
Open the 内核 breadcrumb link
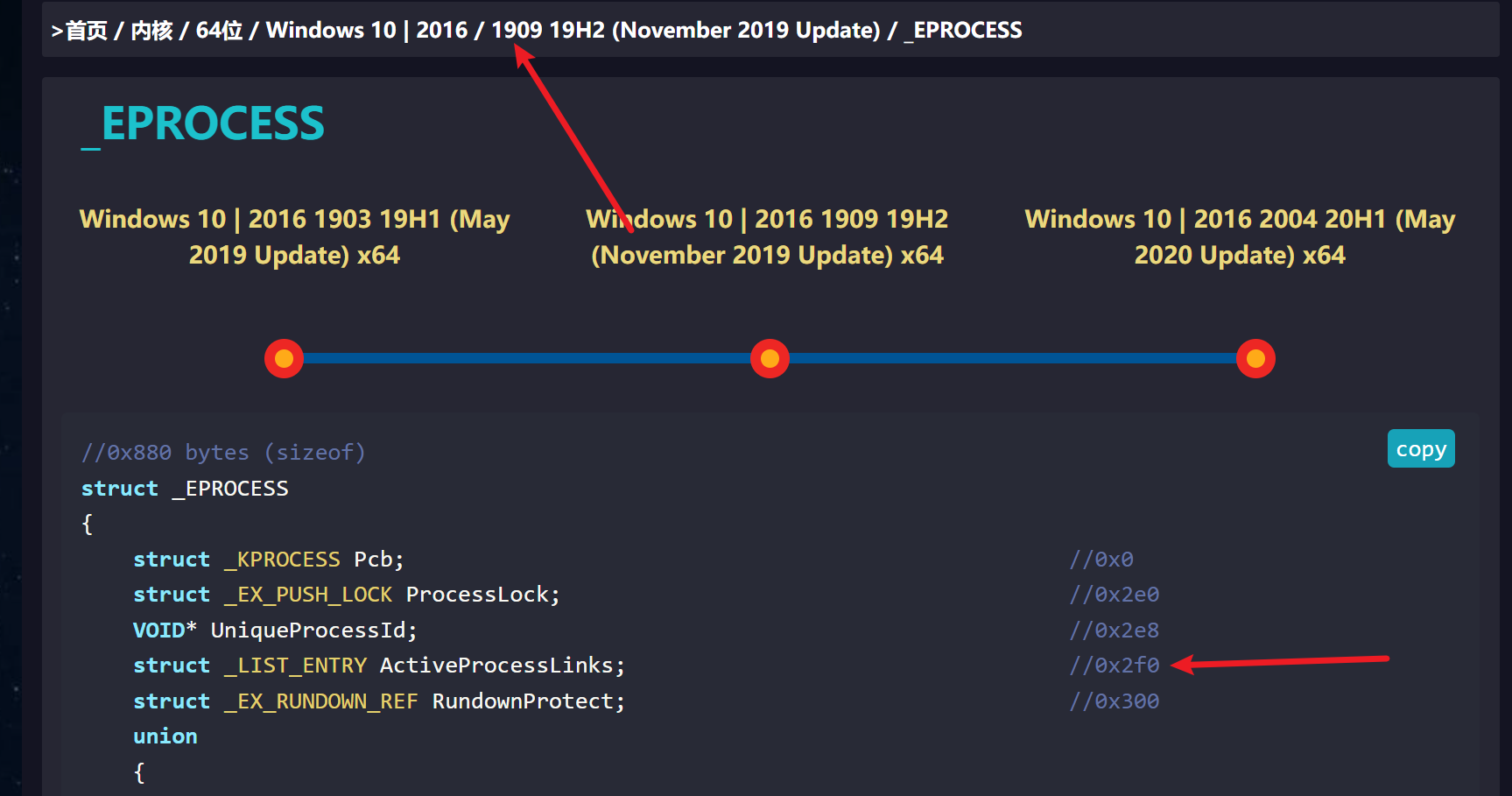pyautogui.click(x=151, y=31)
